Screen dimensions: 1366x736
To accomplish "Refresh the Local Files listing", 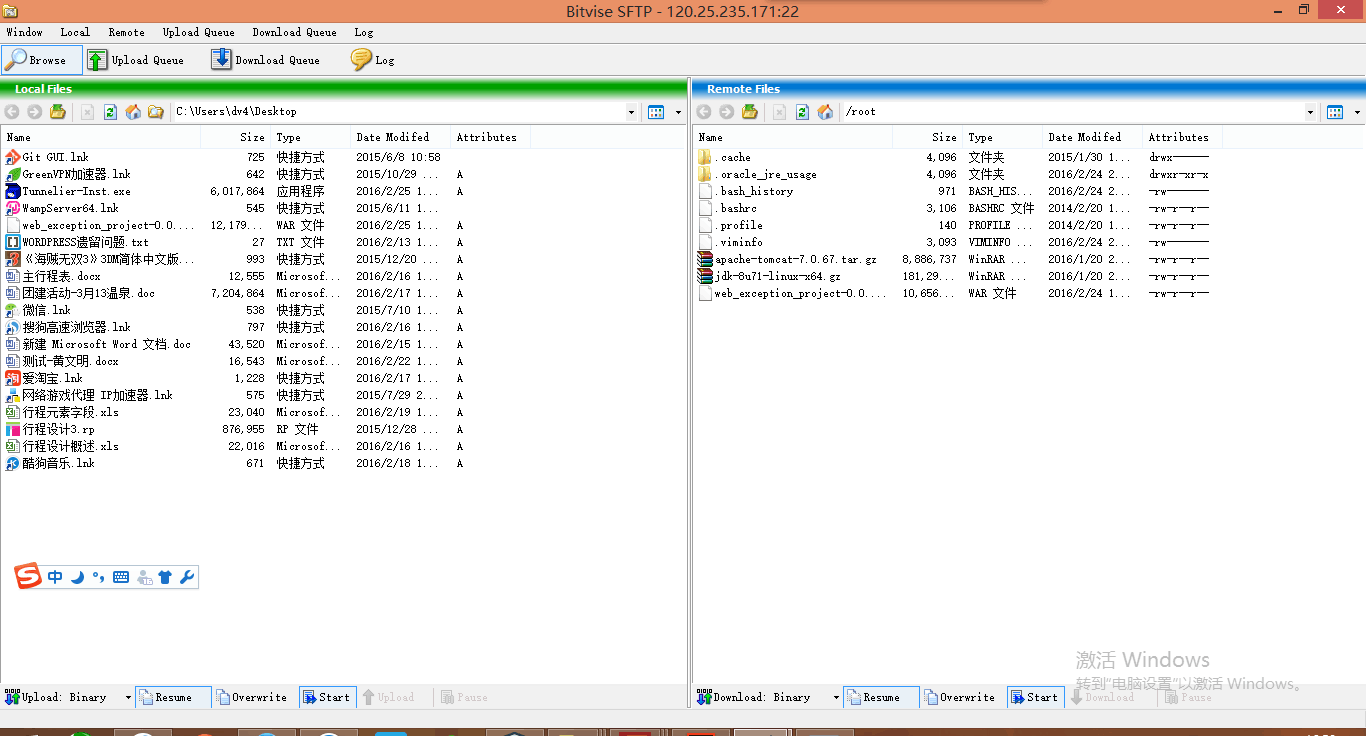I will (110, 112).
